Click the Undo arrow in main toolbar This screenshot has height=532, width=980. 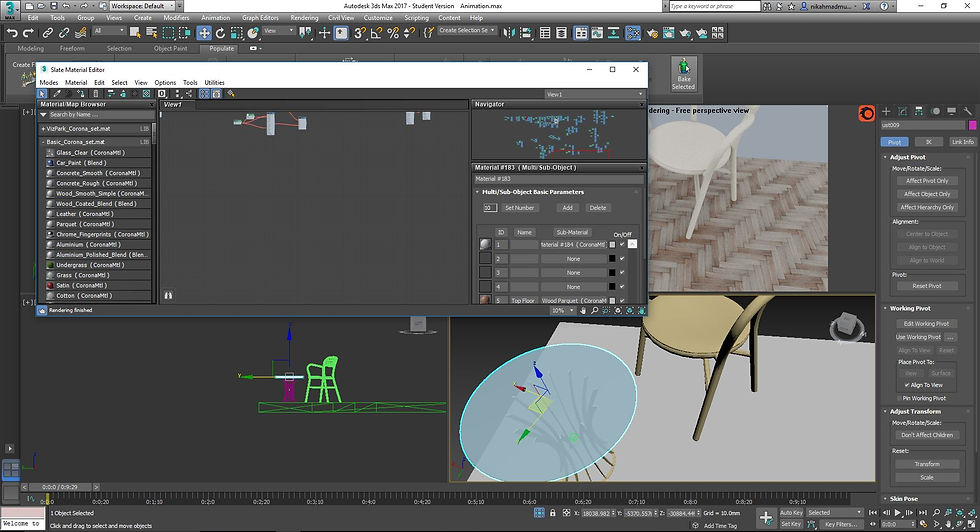pos(12,33)
